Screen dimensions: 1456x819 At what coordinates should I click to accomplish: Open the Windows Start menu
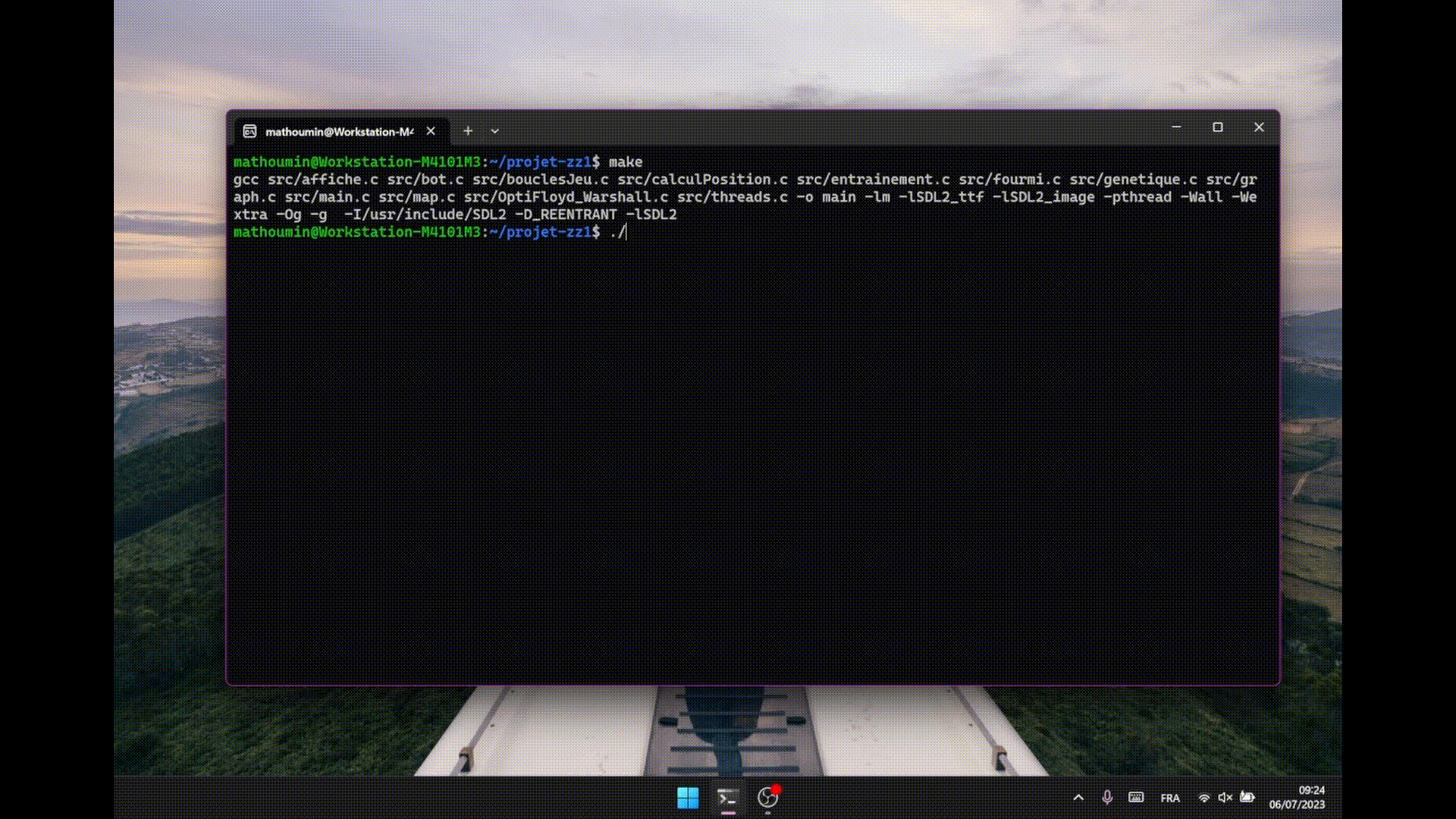(688, 798)
